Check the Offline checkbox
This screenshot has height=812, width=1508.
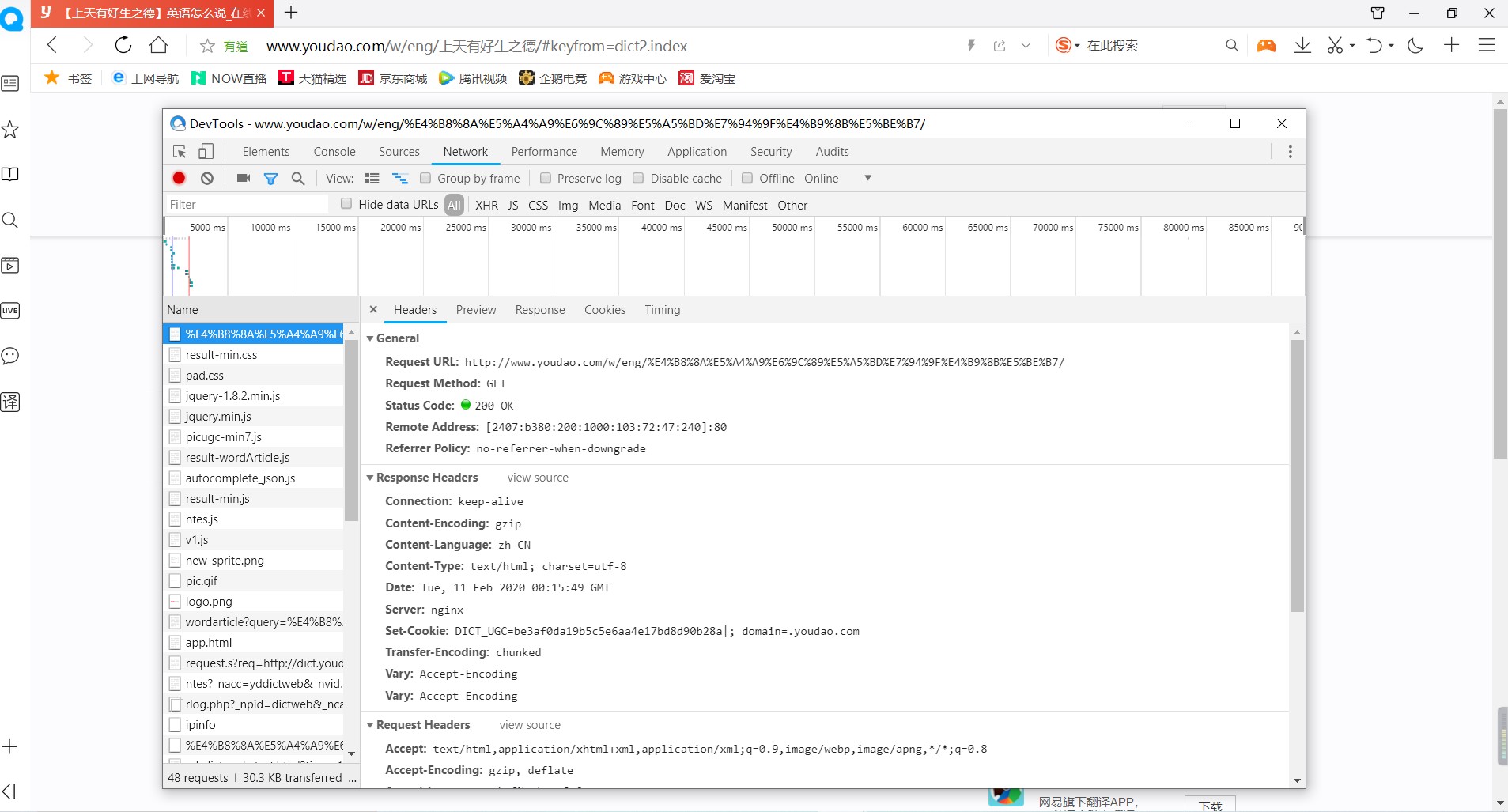click(747, 178)
